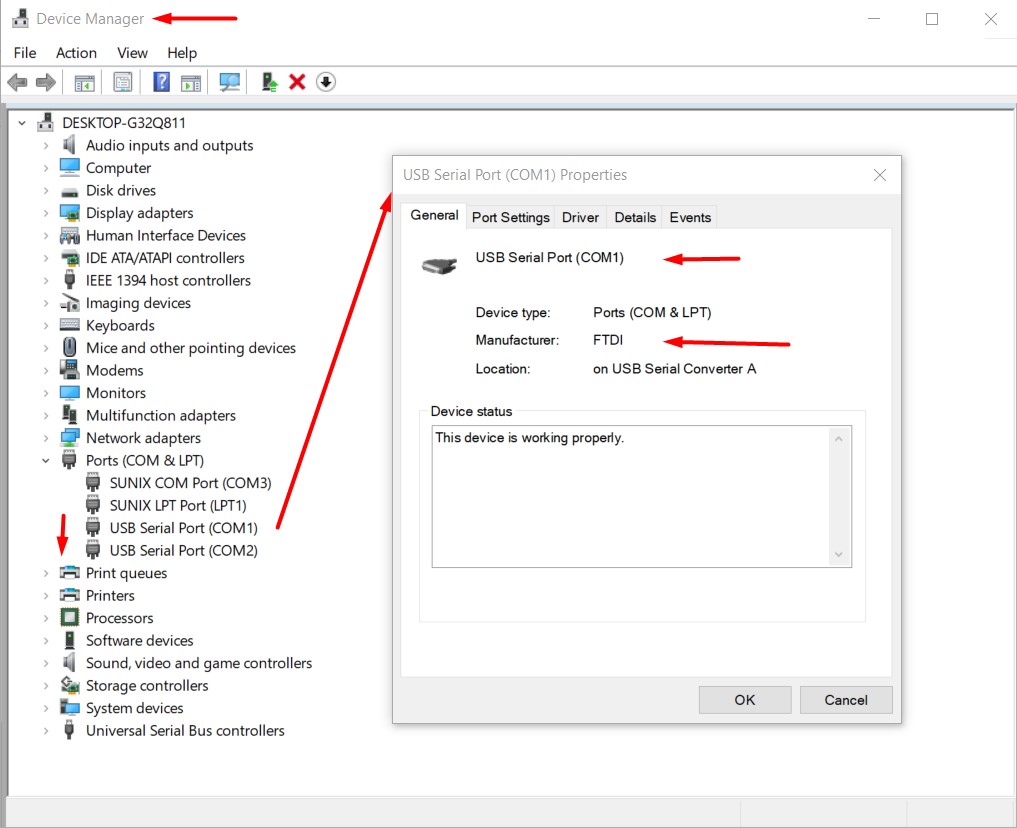Select USB Serial Port (COM1) in tree
1017x828 pixels.
(x=184, y=528)
